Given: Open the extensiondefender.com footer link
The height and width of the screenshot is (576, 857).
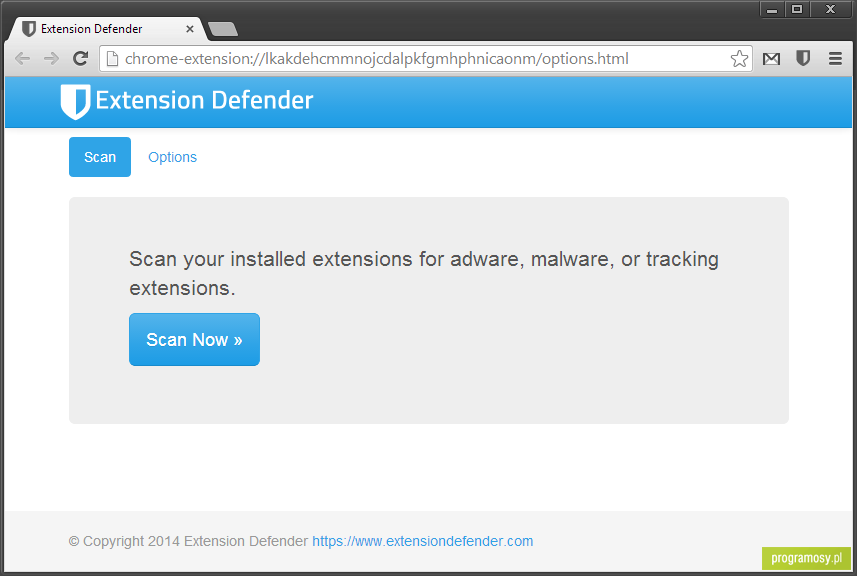Looking at the screenshot, I should coord(422,541).
